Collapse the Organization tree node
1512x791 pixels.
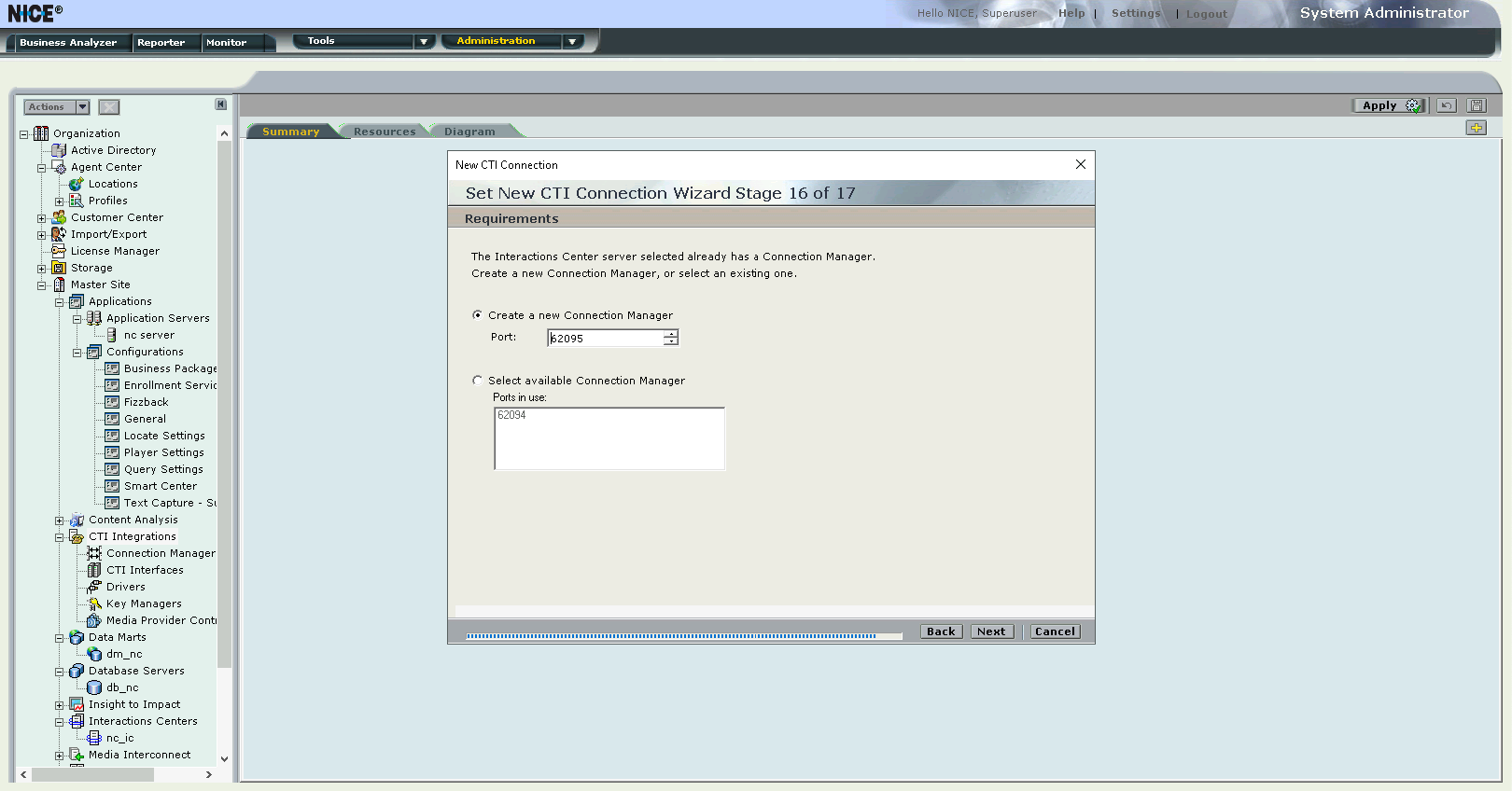click(x=24, y=134)
